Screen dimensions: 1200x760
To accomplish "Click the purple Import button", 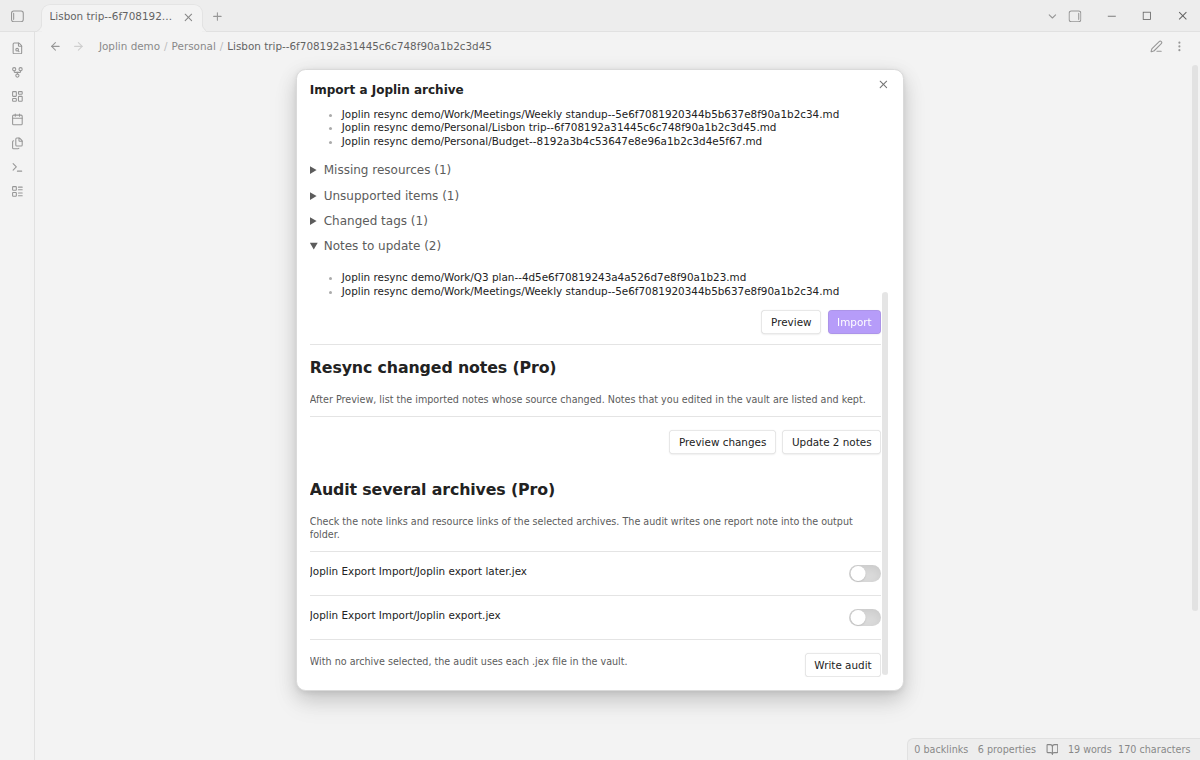I will [854, 322].
